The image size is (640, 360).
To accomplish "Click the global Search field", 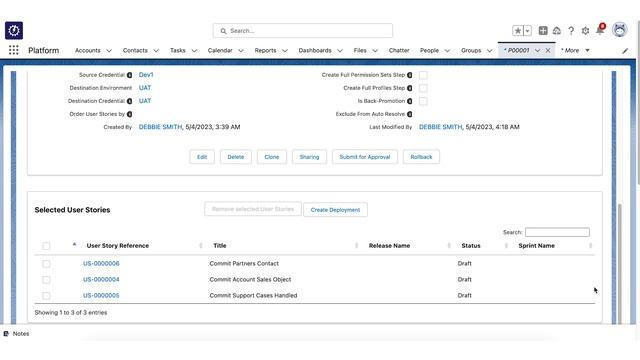I will coord(302,31).
